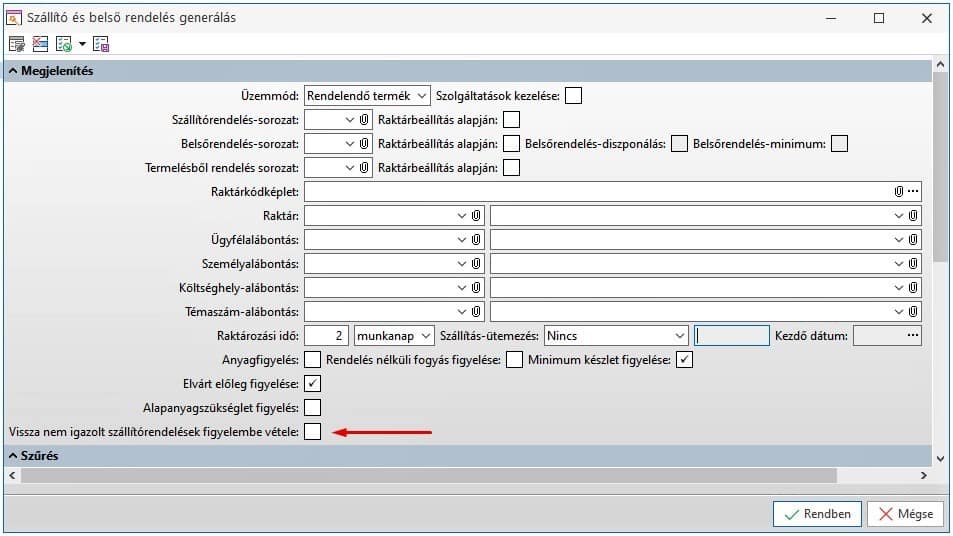Check Rendelés nélküli fogyás figyelése
The height and width of the screenshot is (536, 953).
tap(514, 360)
